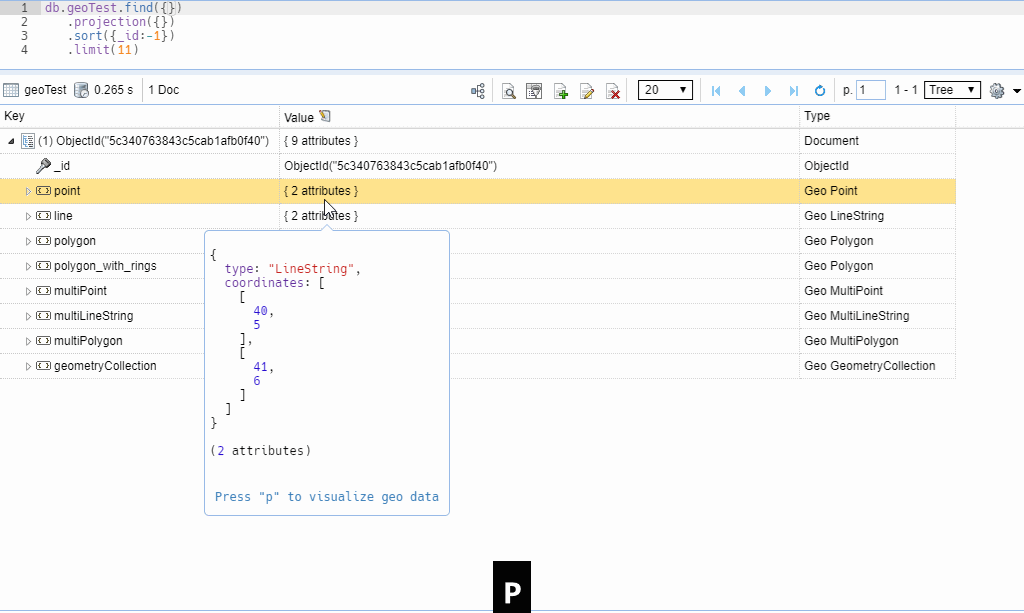Click the expand-tree structure icon
This screenshot has height=613, width=1024.
(478, 91)
